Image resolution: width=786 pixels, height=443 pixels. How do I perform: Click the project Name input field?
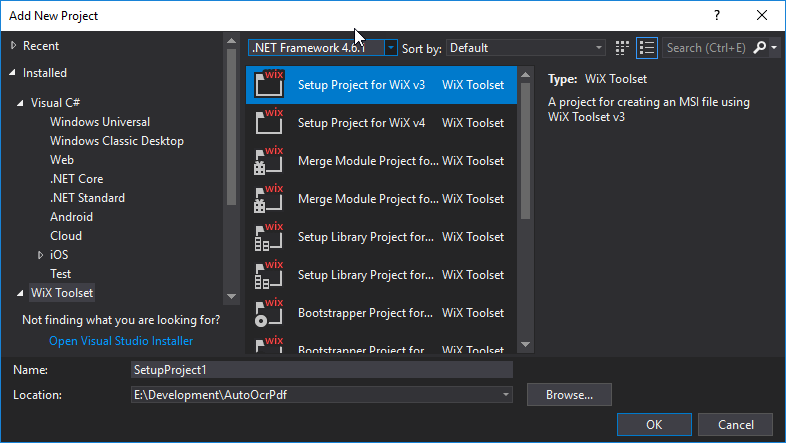coord(322,370)
